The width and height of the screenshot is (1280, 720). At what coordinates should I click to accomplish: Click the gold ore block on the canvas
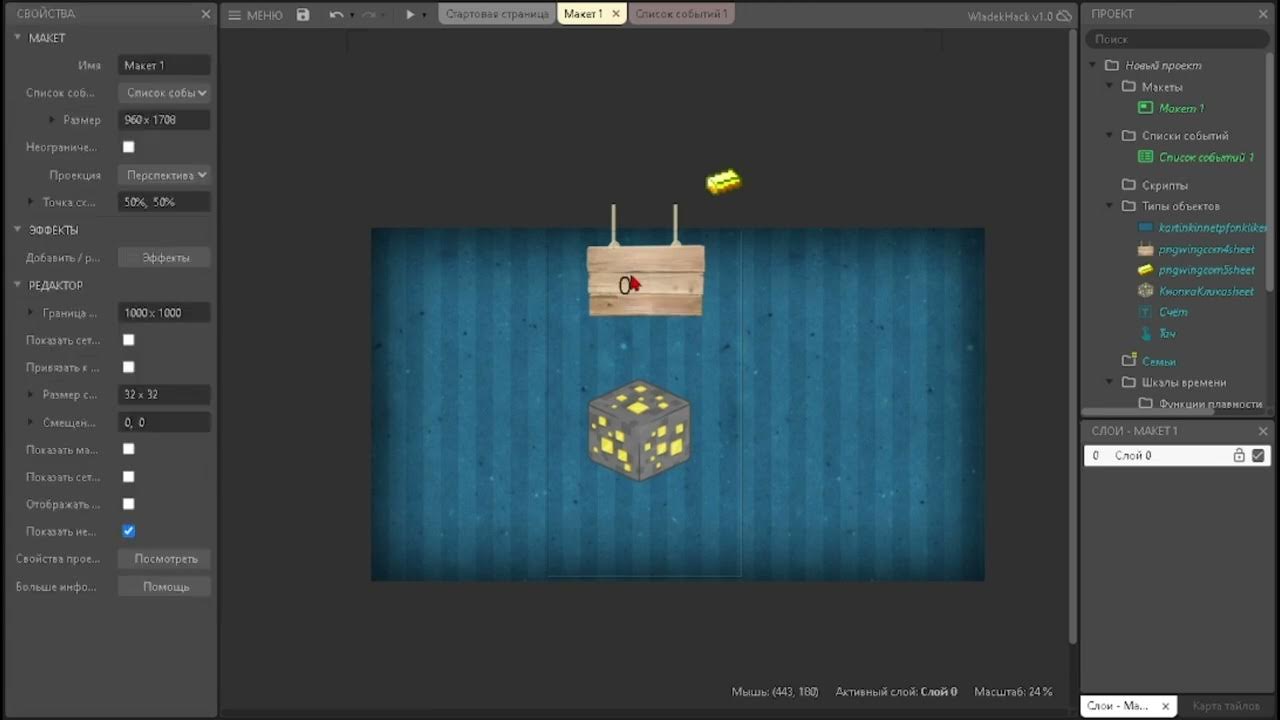pyautogui.click(x=640, y=430)
